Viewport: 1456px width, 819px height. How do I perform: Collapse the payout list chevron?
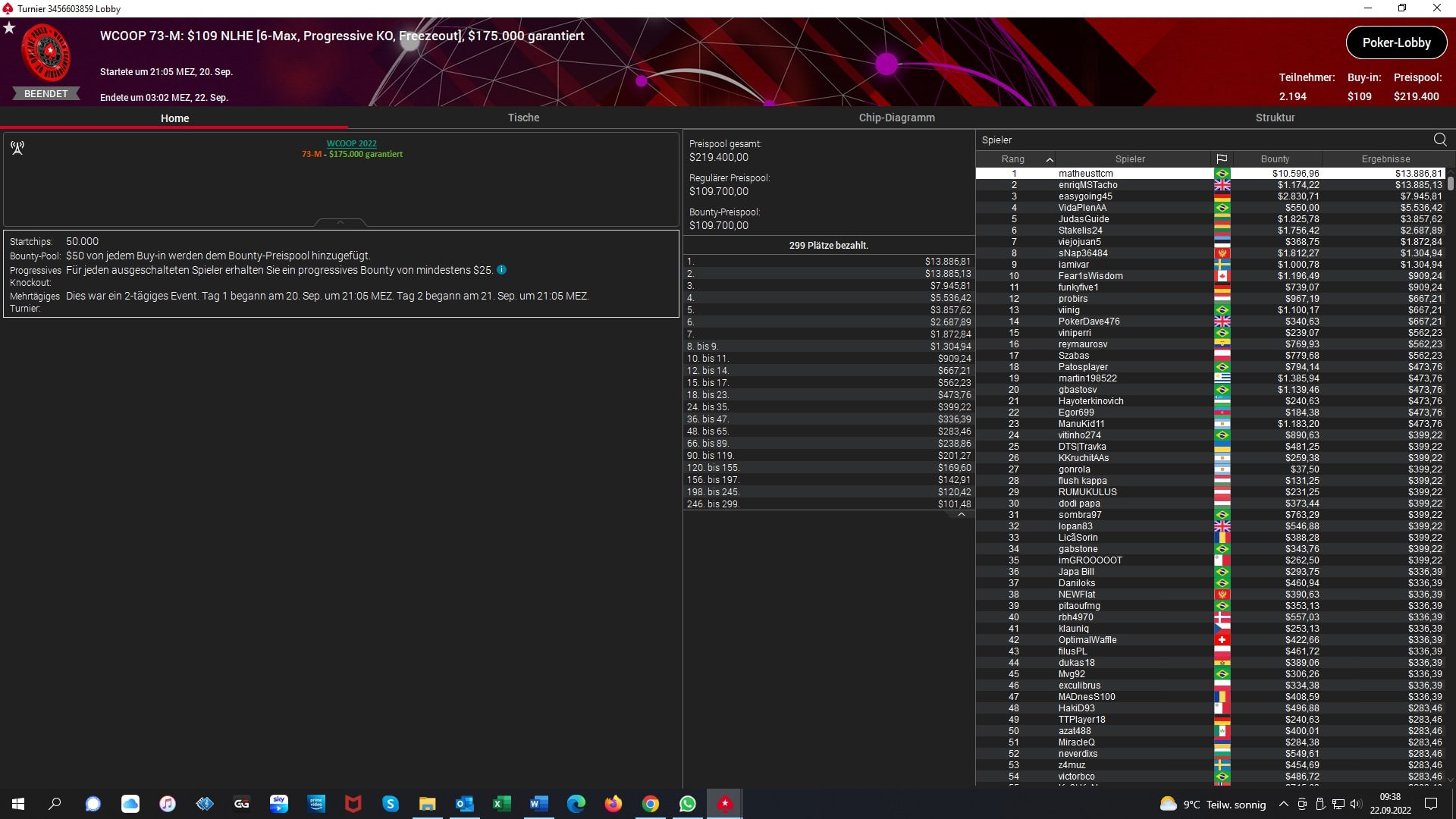point(962,514)
